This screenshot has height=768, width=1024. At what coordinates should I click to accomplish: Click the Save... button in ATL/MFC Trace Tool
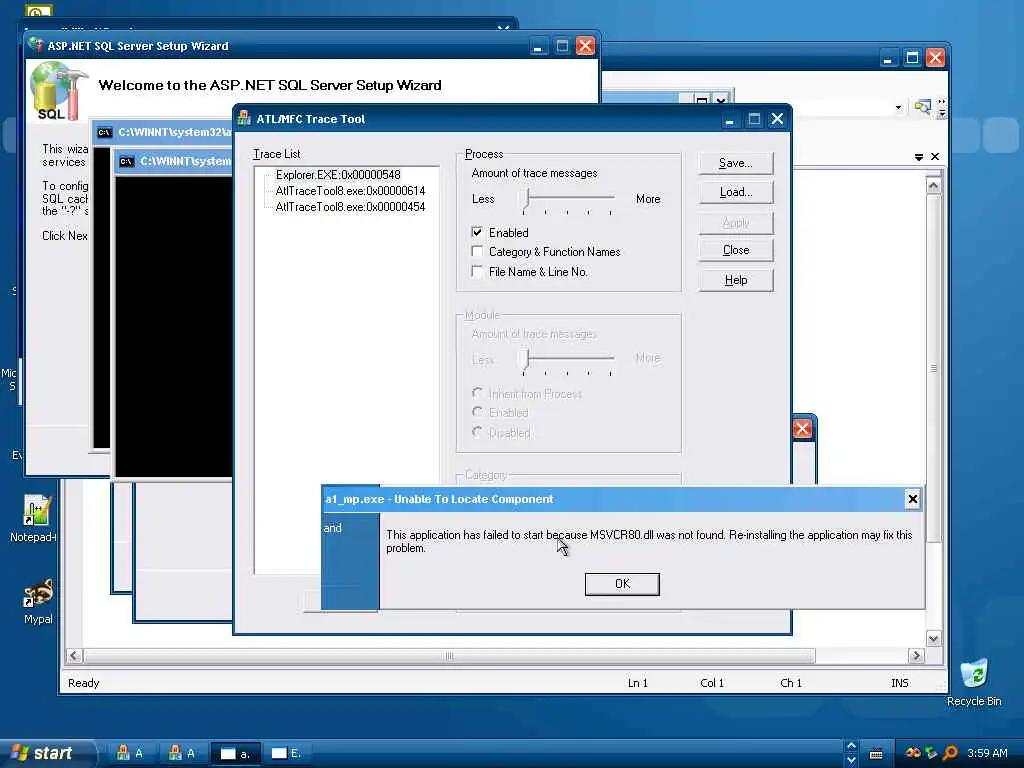click(735, 163)
